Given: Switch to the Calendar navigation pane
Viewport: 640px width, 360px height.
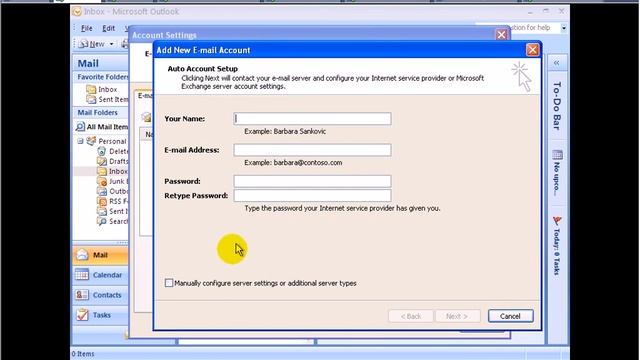Looking at the screenshot, I should 100,275.
